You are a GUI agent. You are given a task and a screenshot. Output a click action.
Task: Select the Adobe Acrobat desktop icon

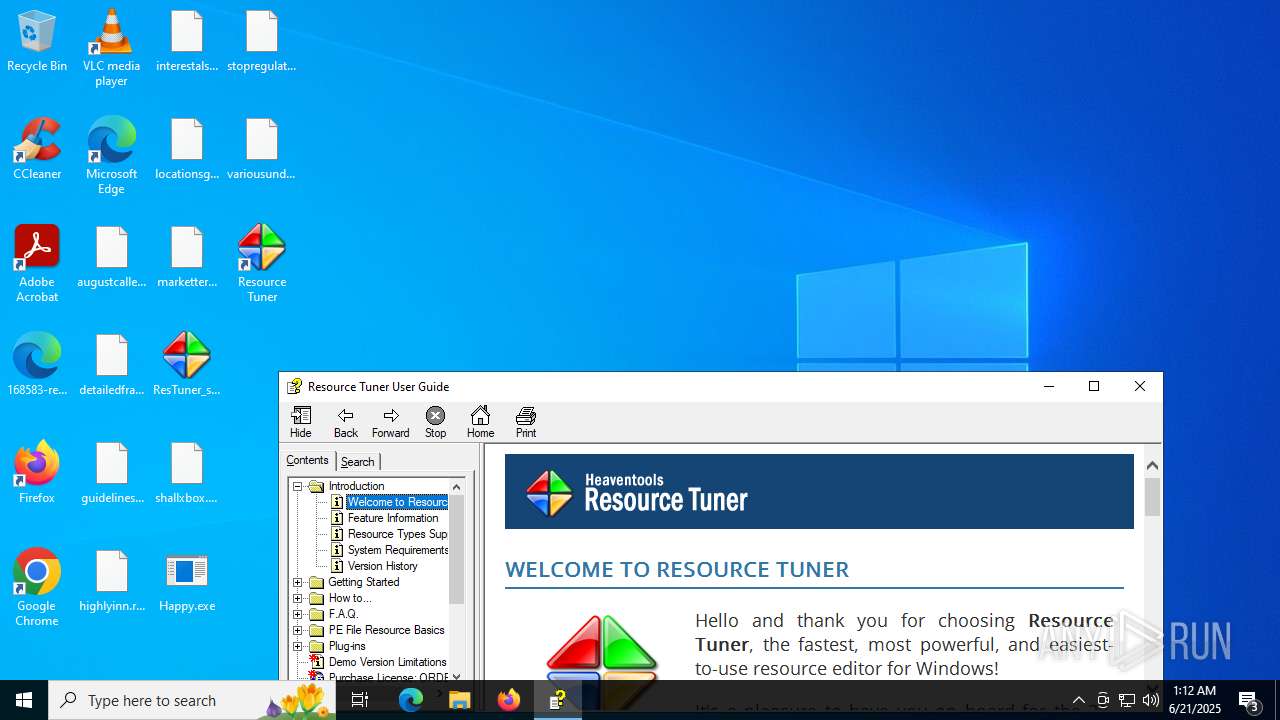coord(37,264)
